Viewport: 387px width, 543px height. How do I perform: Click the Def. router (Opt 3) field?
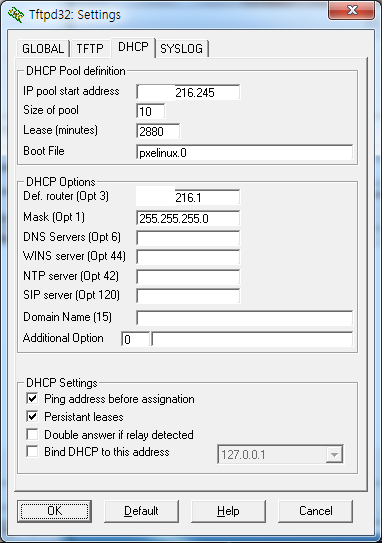[x=188, y=197]
